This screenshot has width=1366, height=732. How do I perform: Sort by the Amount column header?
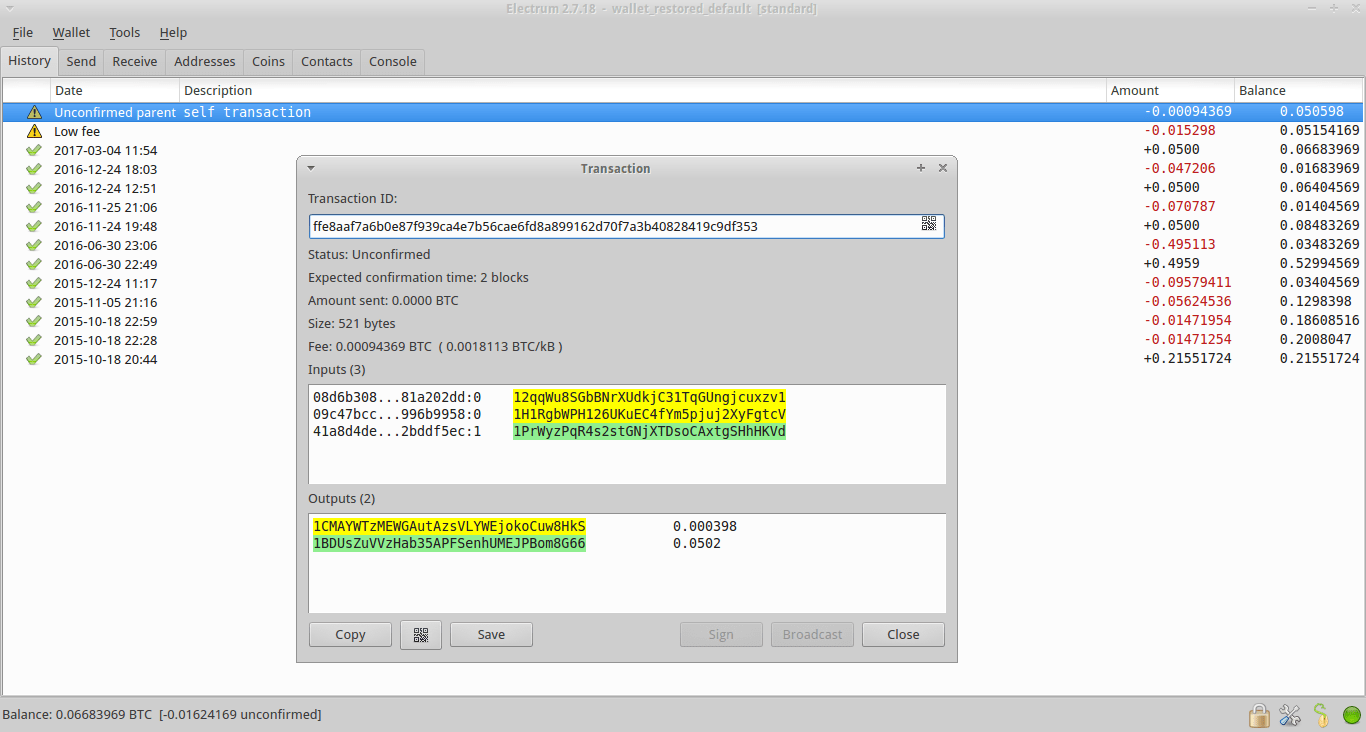[x=1170, y=90]
